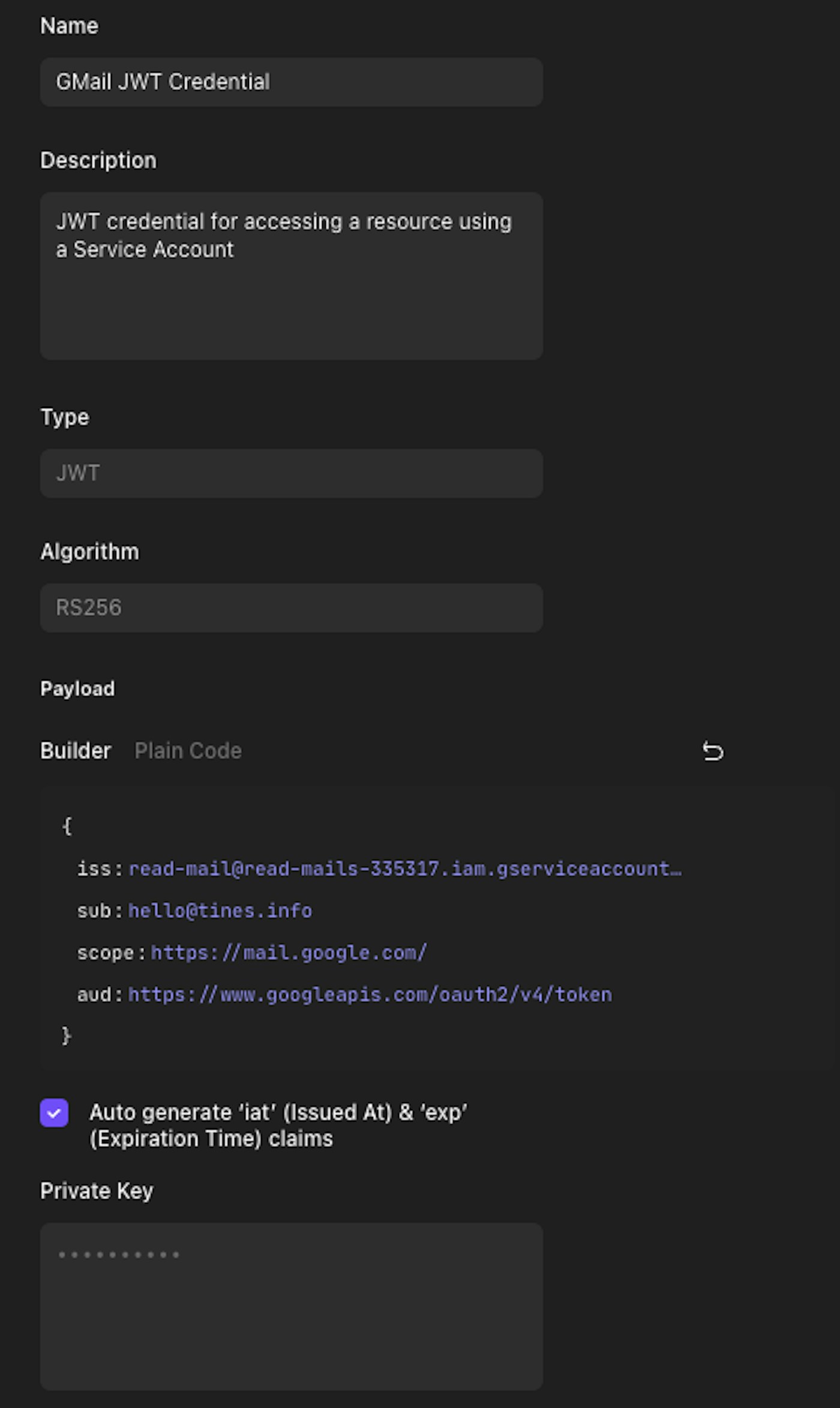Switch to the Builder payload tab

pos(76,751)
